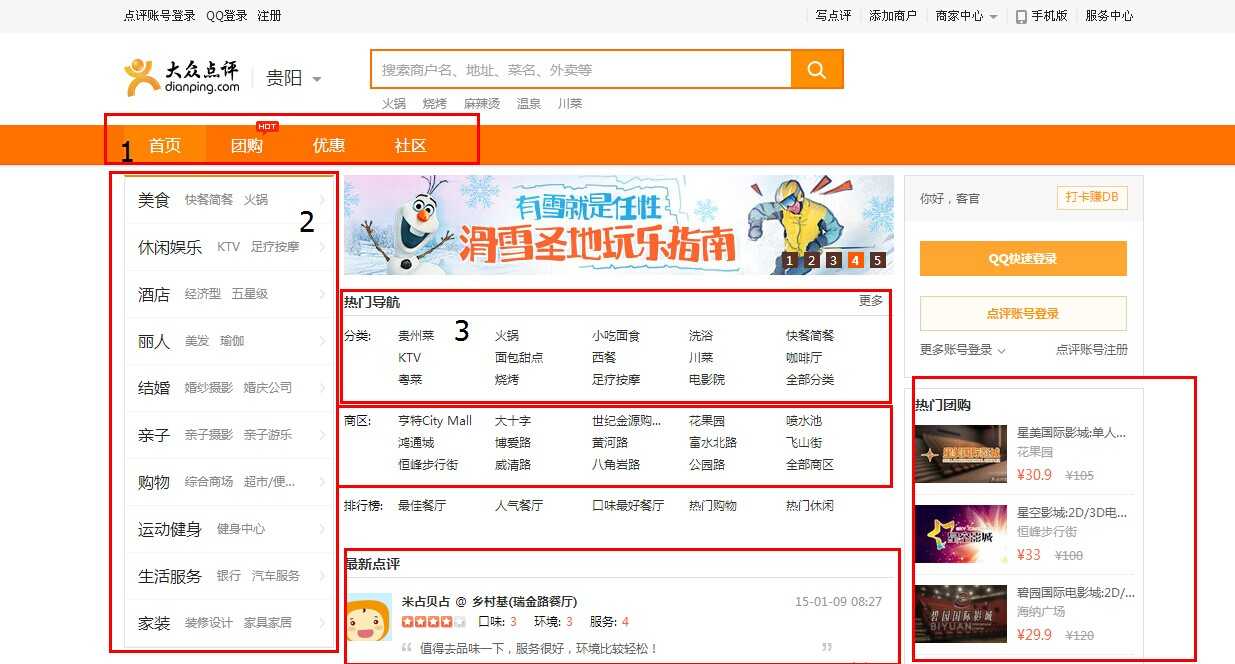Expand the 酒店 category arrow

tap(323, 294)
